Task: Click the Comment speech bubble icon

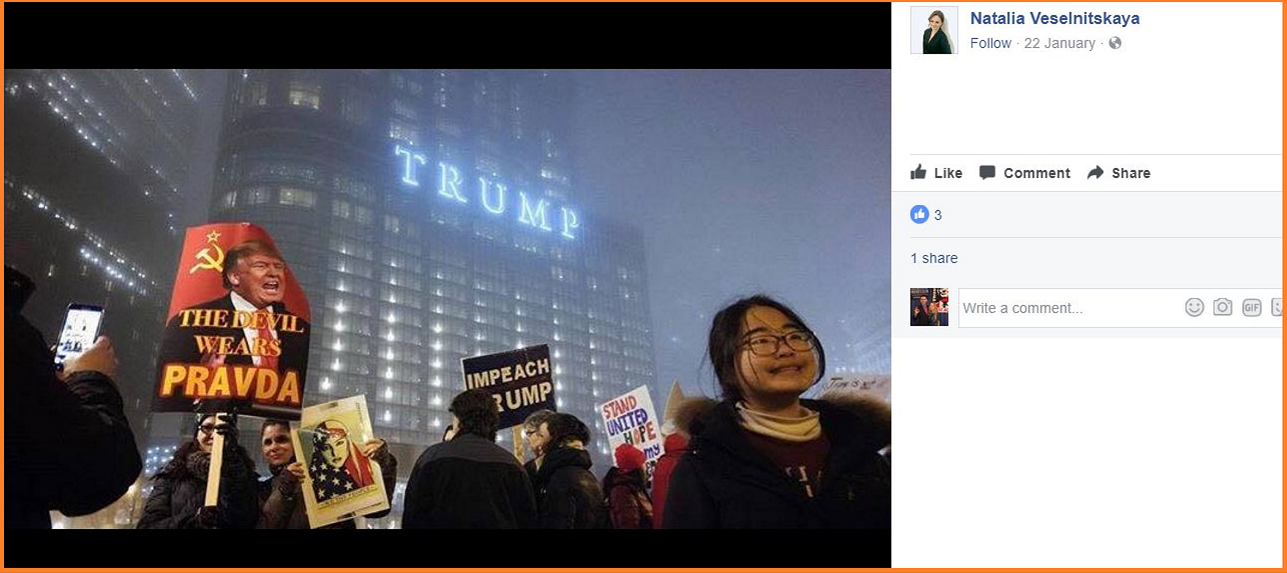Action: pos(987,172)
